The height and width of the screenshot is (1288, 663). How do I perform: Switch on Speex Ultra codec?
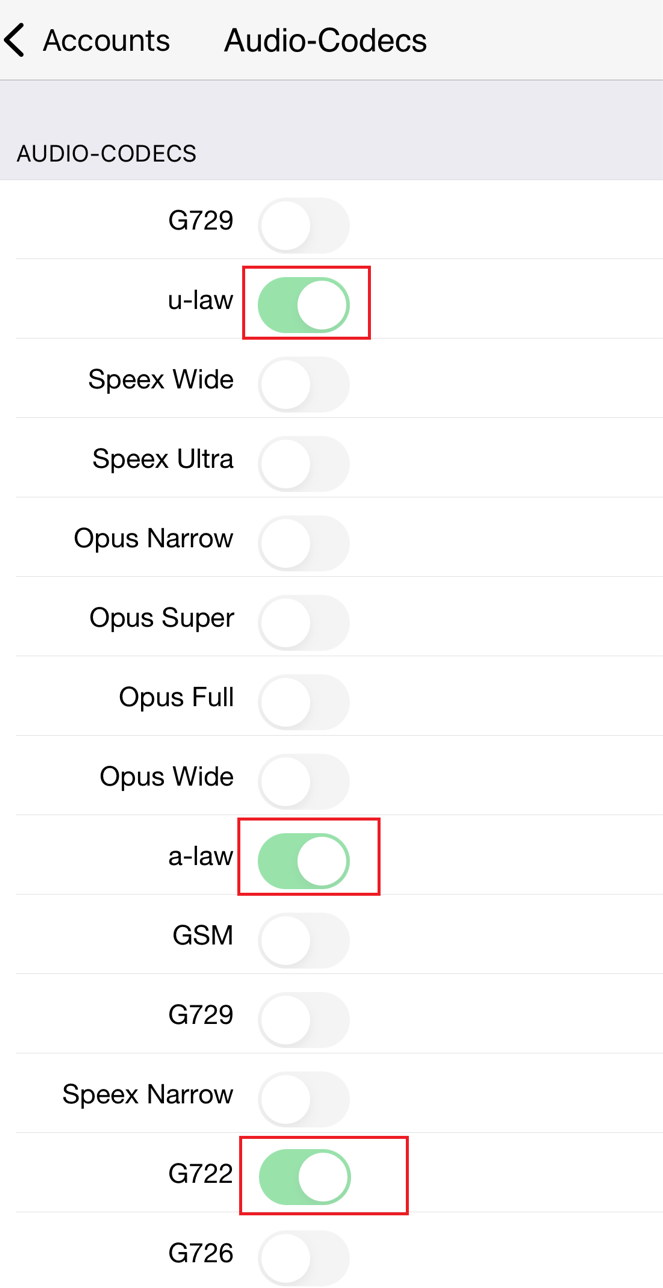pos(304,464)
